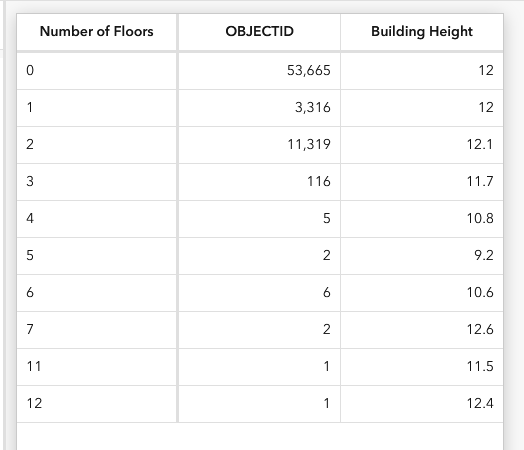Select the row with 4 floors
Screen dimensions: 524x450
coord(260,219)
